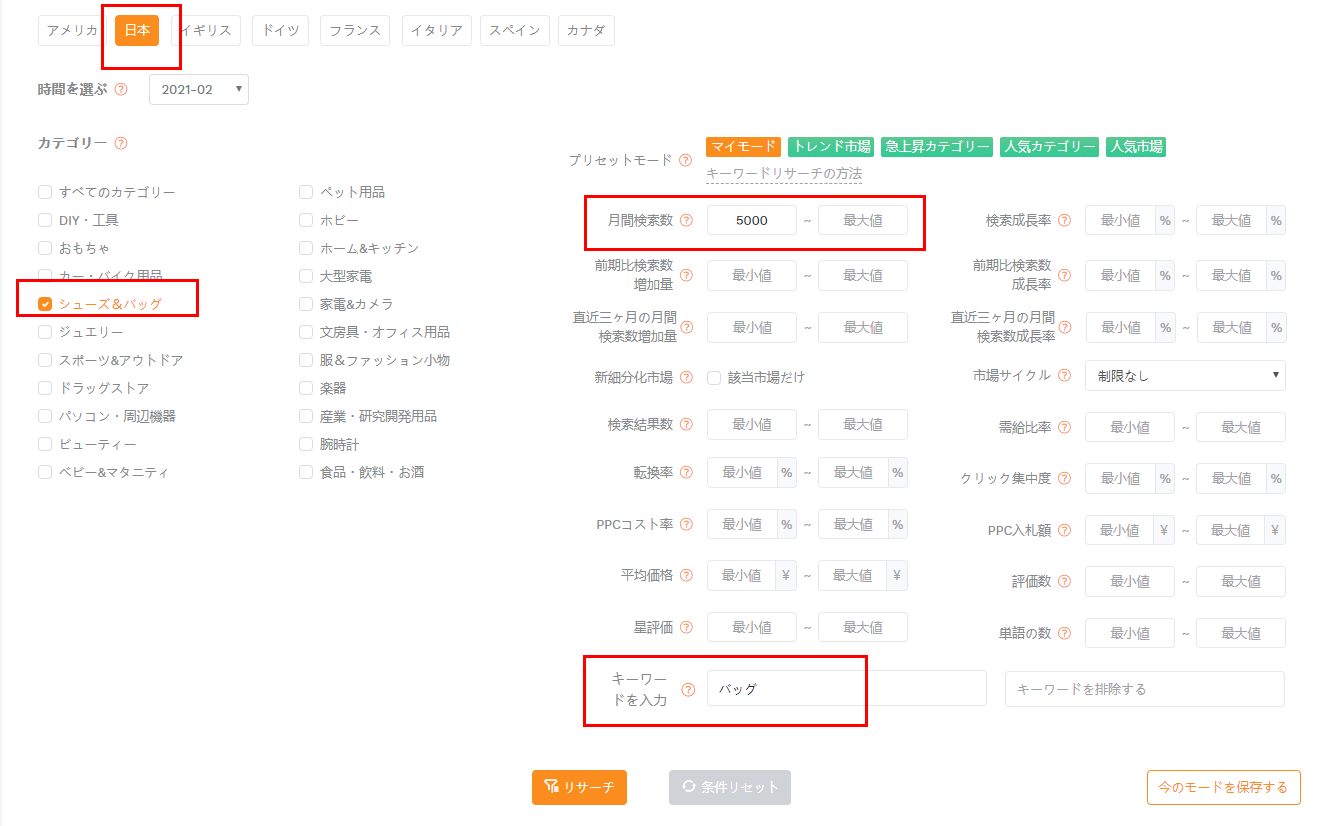Click help icon next to 時間を選ぶ
This screenshot has width=1317, height=826.
point(121,89)
